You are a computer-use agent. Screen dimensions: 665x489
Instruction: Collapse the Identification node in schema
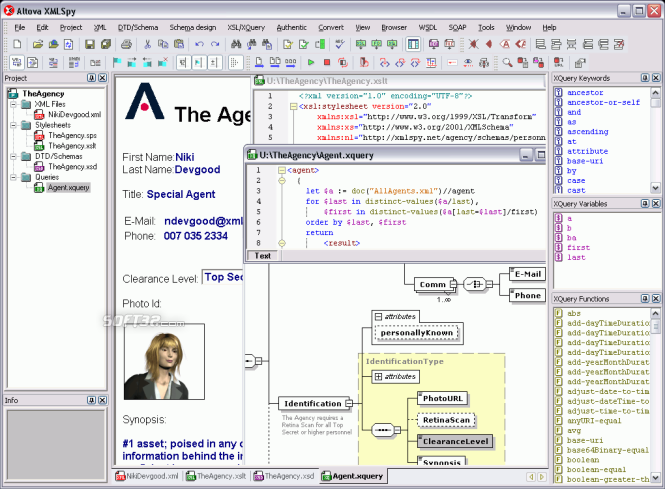click(349, 403)
